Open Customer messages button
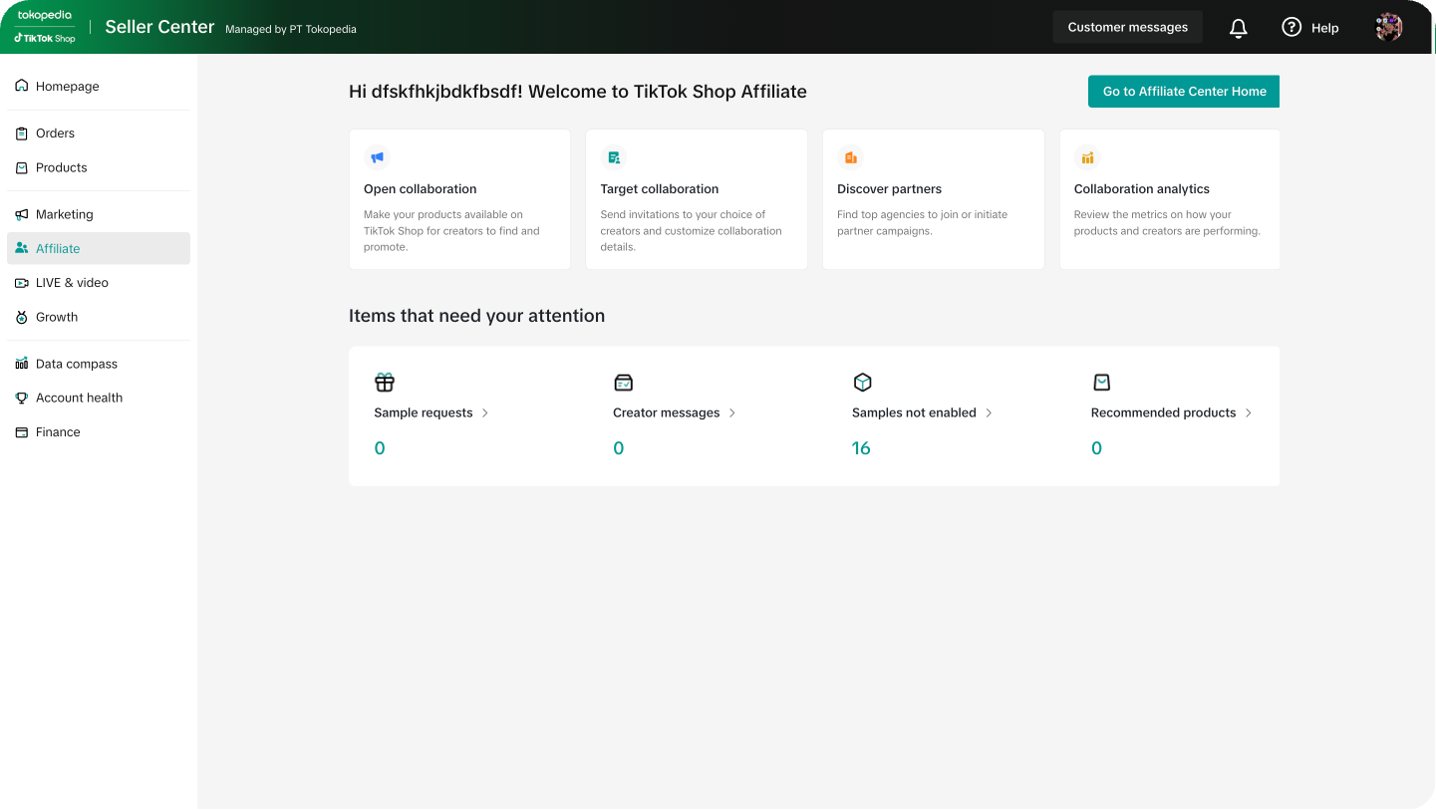 click(1127, 27)
